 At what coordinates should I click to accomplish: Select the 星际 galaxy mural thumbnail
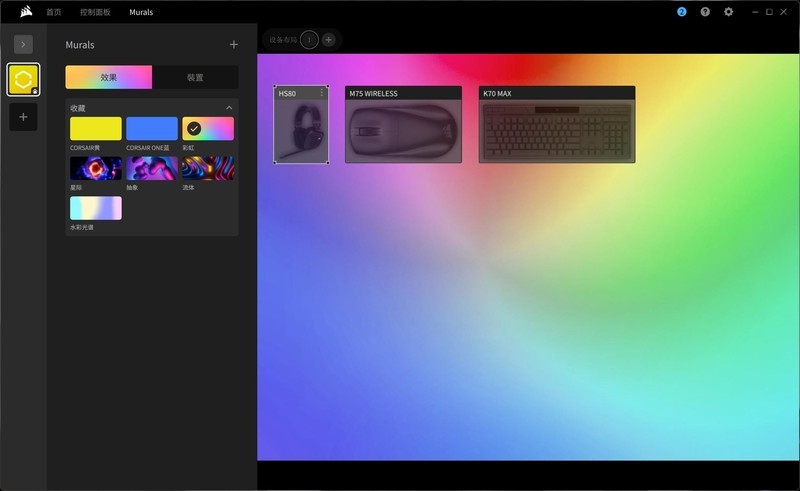click(96, 168)
